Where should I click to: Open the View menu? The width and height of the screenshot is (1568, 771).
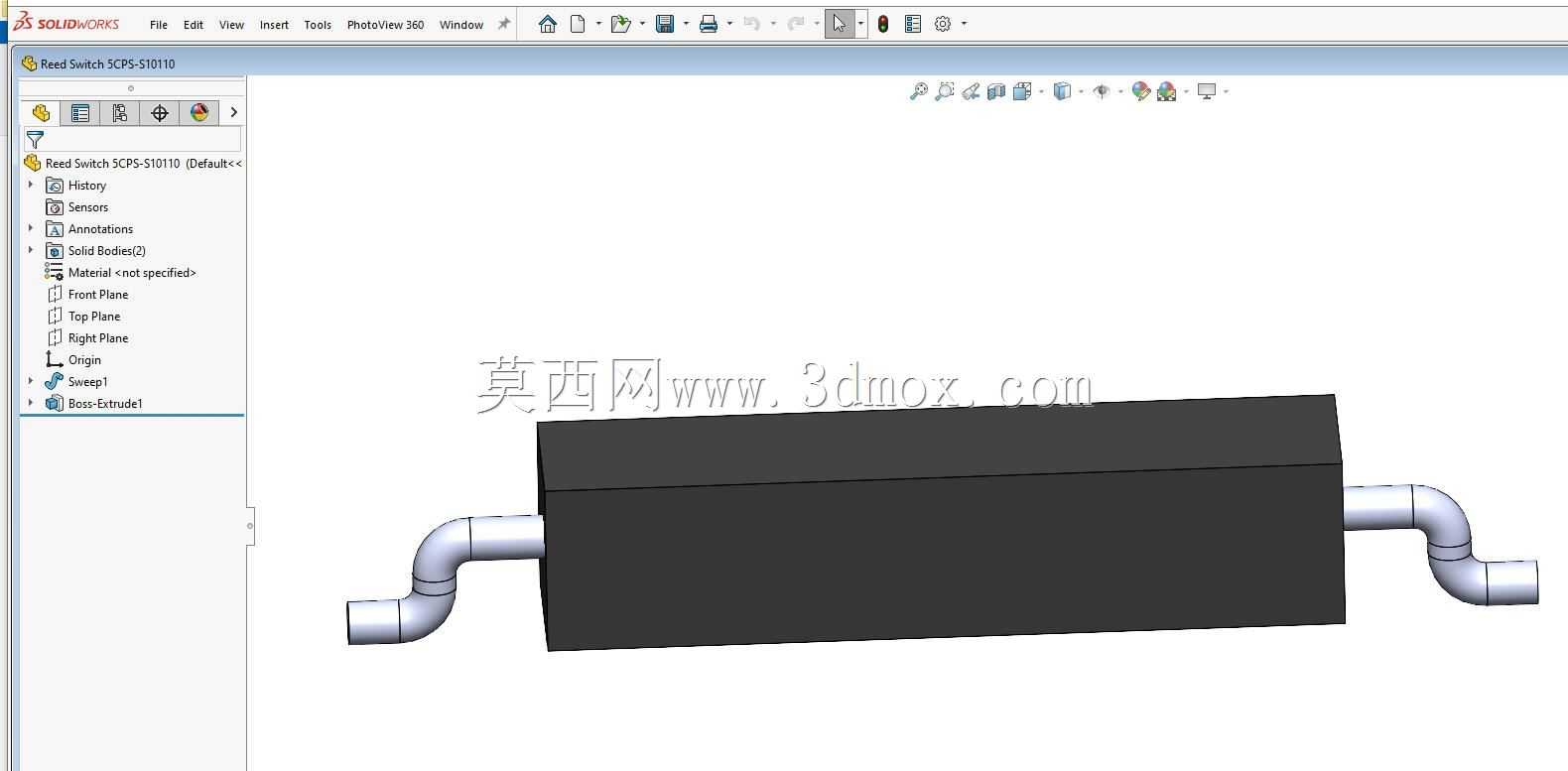pyautogui.click(x=231, y=25)
